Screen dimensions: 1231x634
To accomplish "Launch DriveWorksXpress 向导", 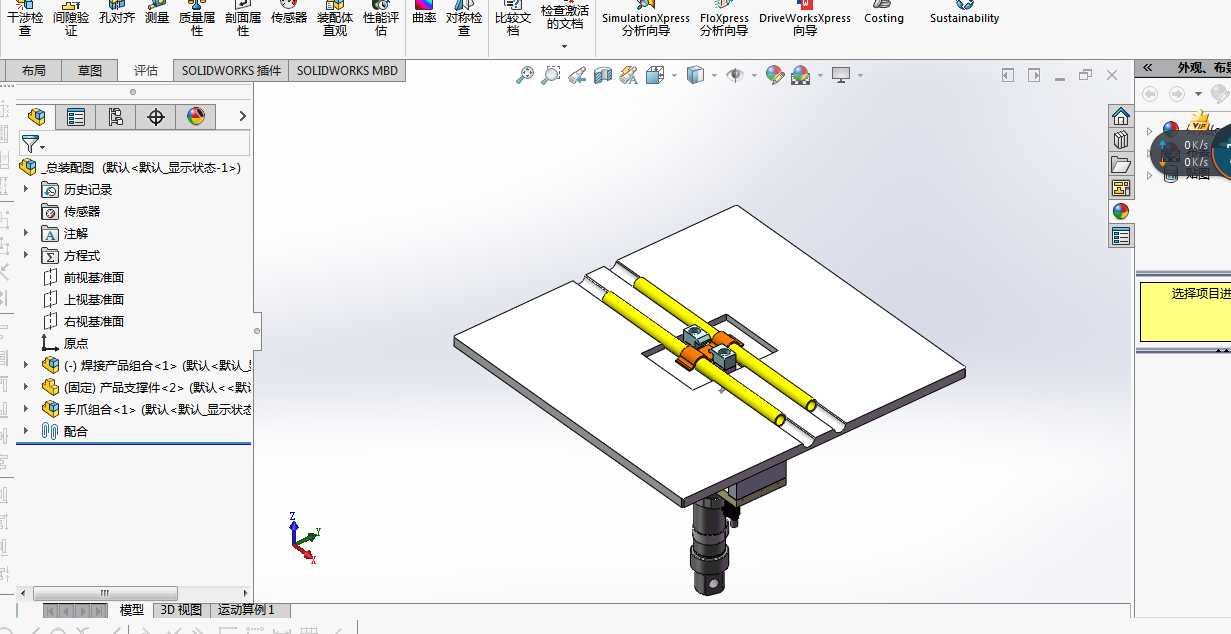I will tap(805, 17).
